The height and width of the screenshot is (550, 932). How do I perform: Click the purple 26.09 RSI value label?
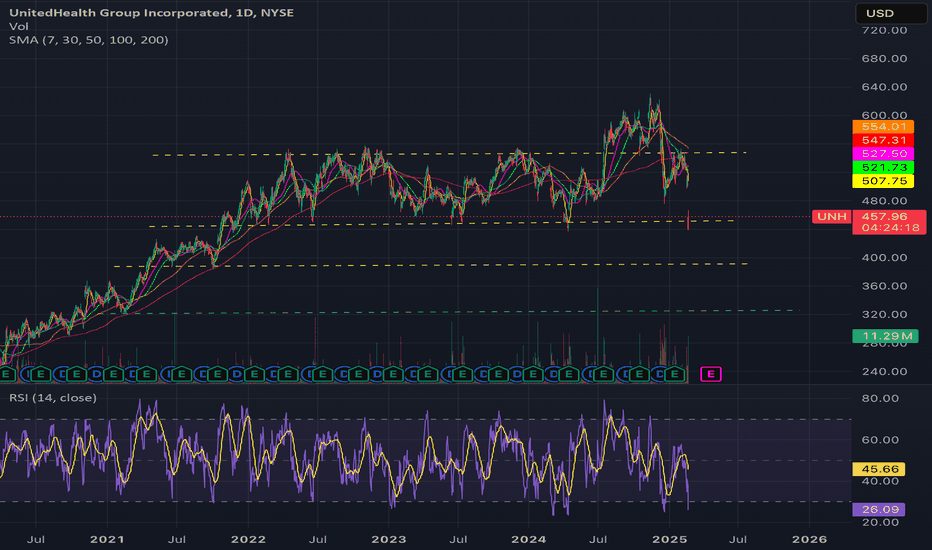879,510
